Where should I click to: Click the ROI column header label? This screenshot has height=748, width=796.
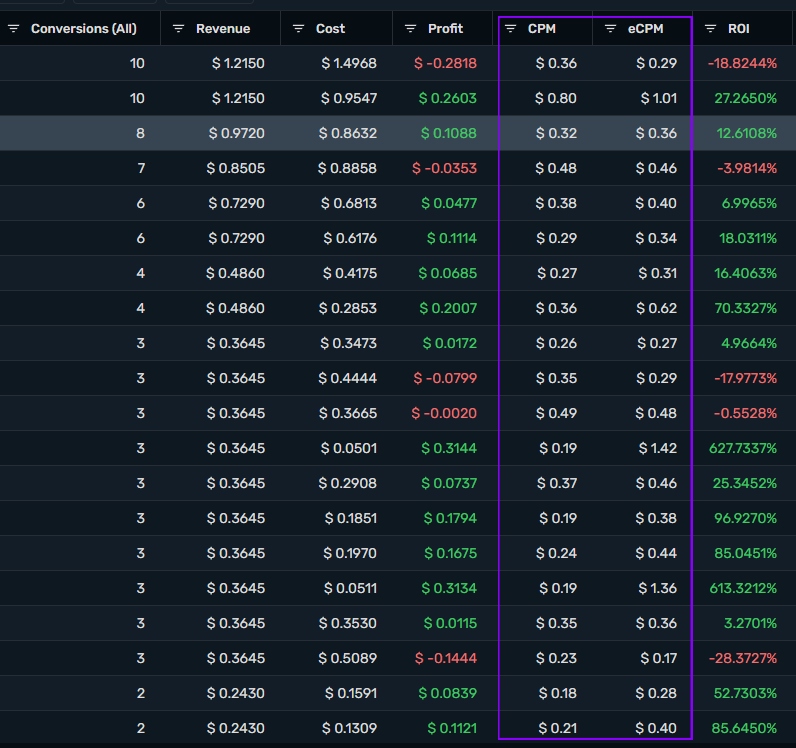tap(739, 29)
